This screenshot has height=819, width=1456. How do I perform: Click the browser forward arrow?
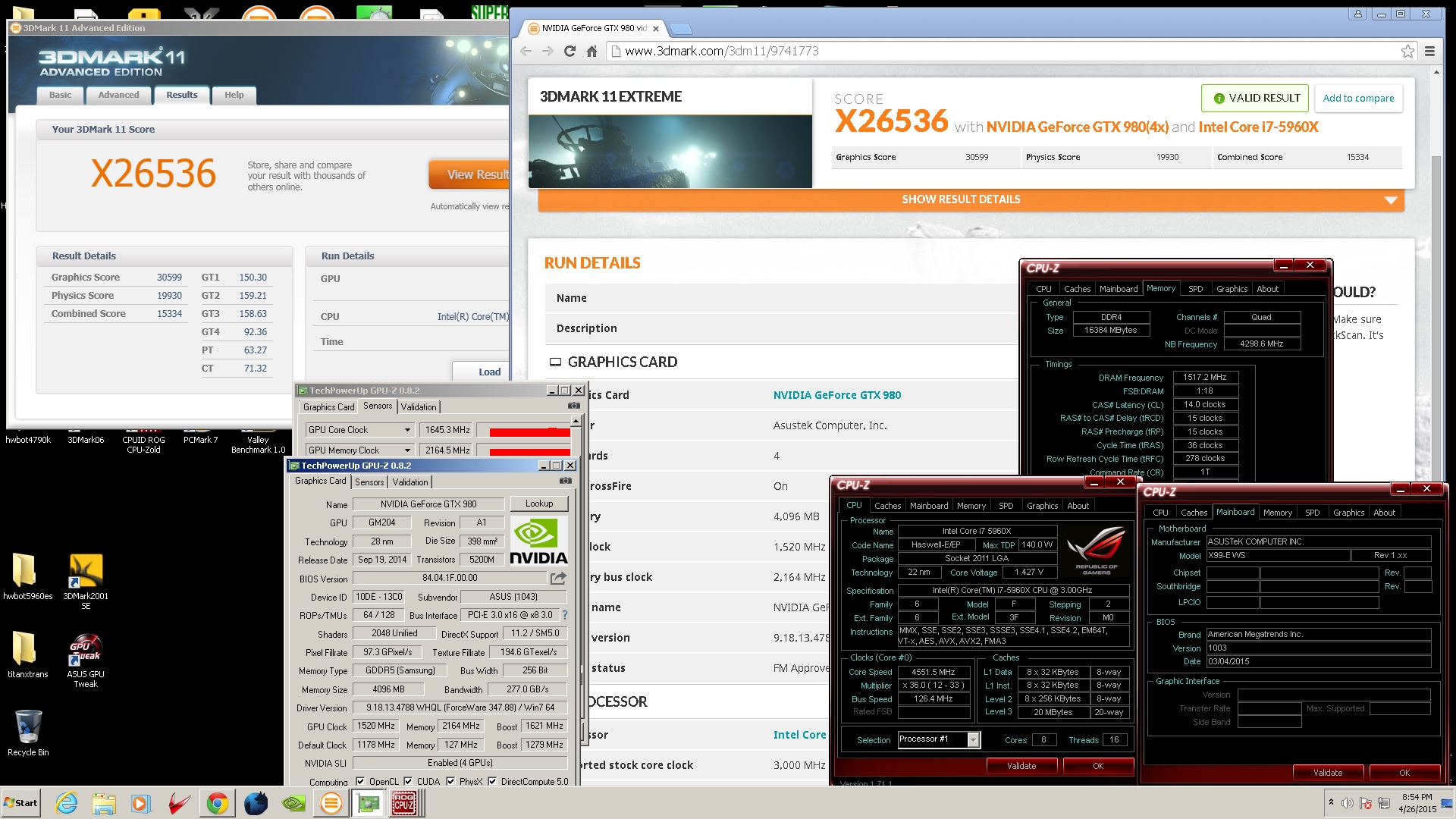[x=548, y=52]
